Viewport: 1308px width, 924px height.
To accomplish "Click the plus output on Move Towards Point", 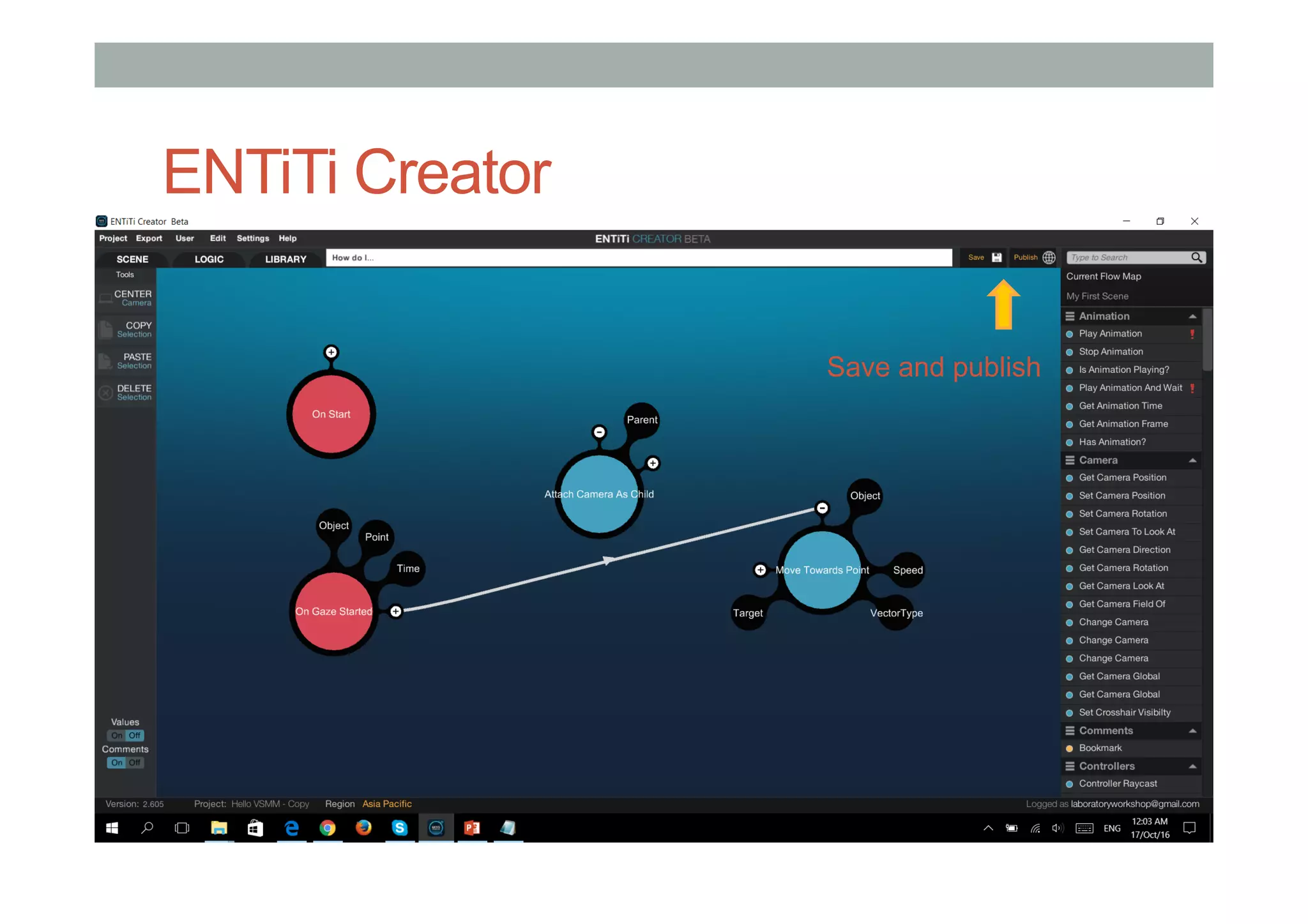I will tap(760, 570).
